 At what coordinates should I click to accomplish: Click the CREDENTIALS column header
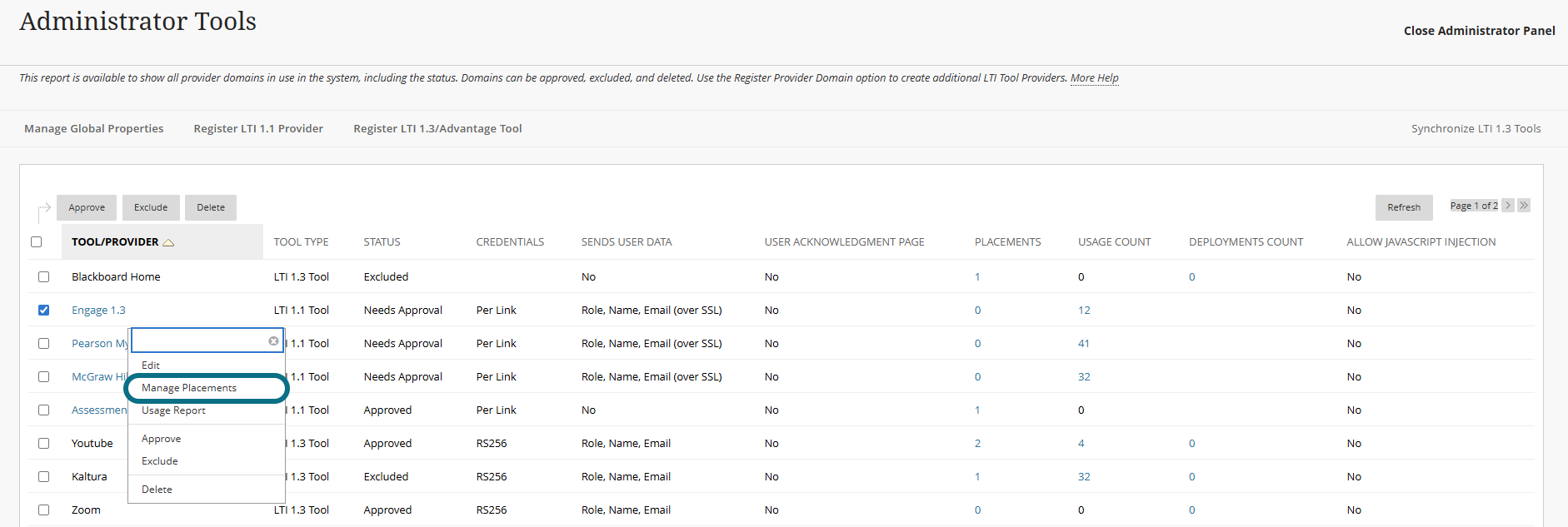(510, 242)
